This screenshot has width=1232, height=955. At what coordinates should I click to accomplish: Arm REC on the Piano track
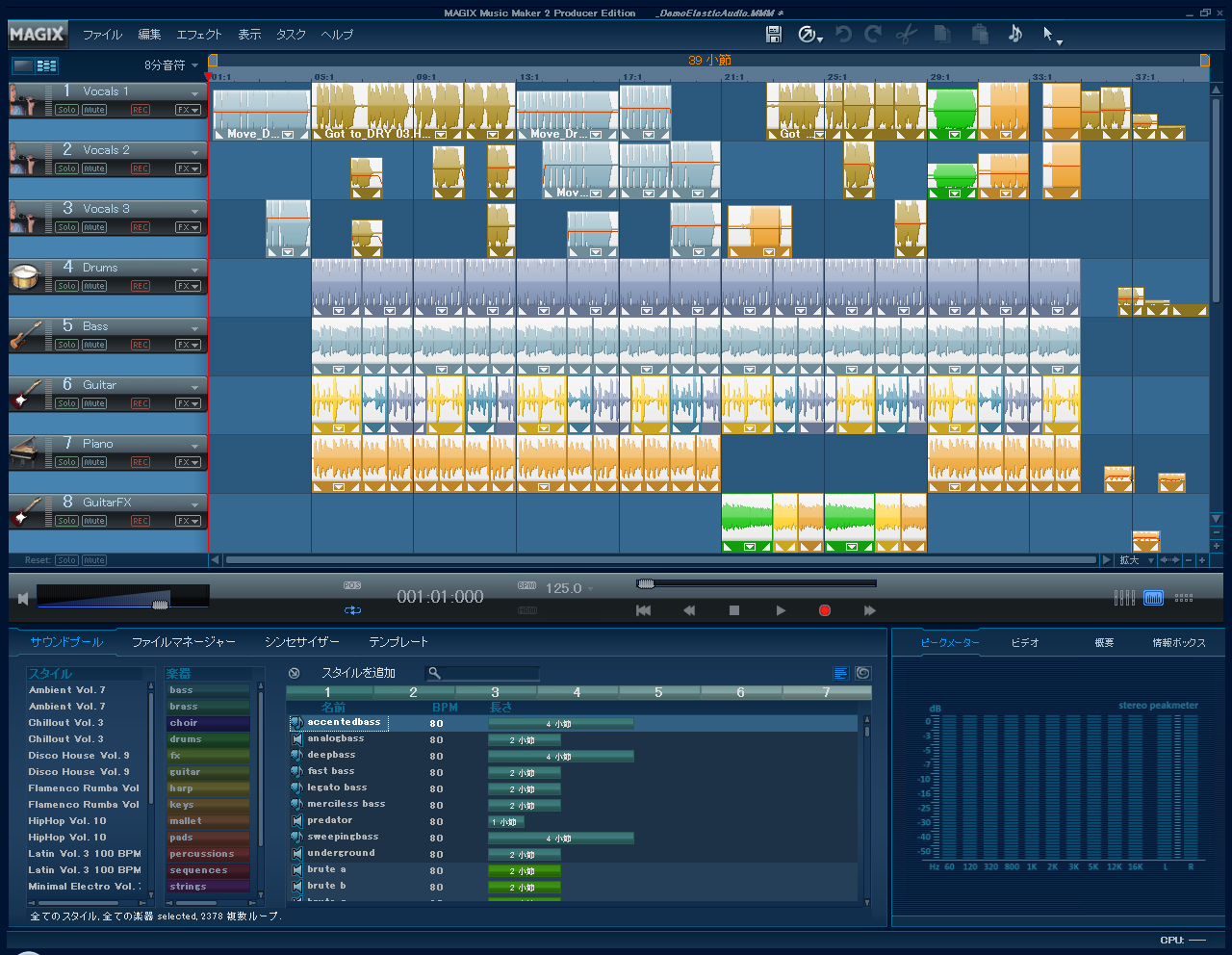click(x=141, y=462)
